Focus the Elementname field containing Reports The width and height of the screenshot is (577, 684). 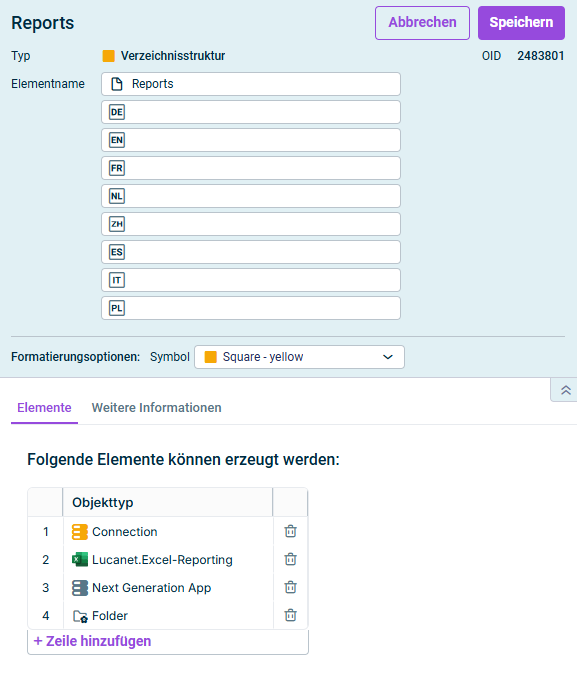coord(251,84)
